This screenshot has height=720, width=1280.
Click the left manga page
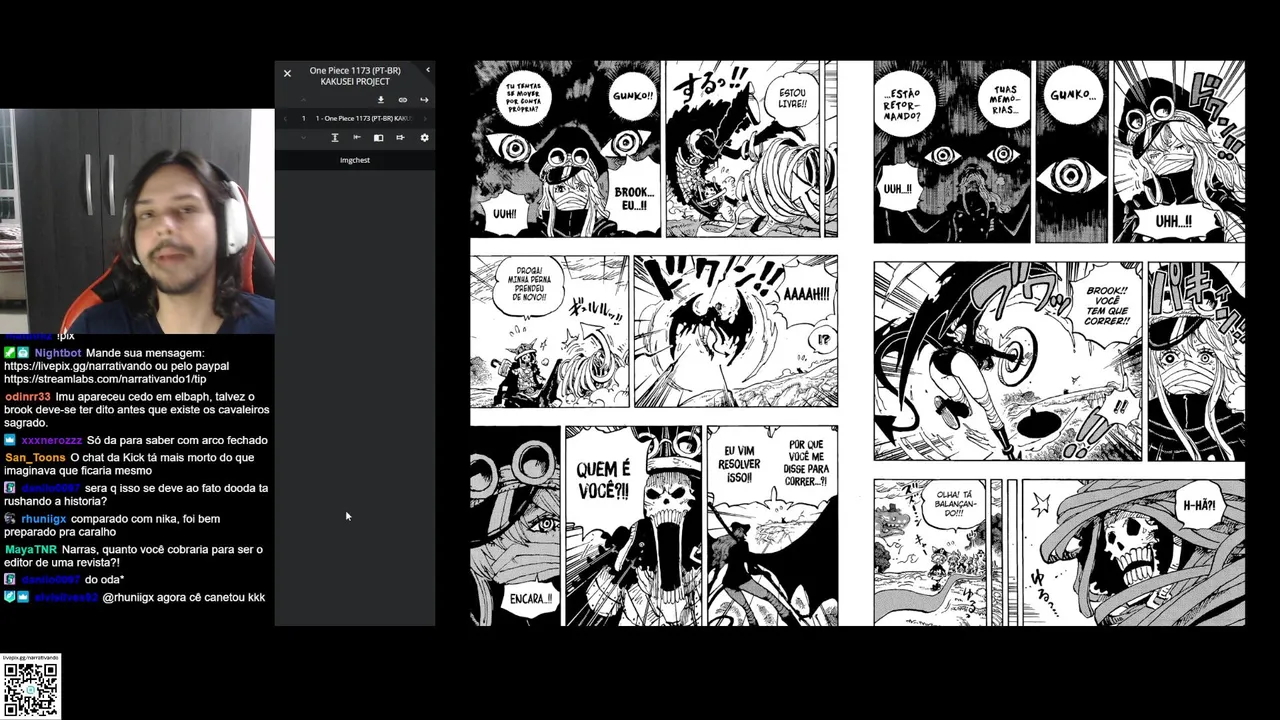(655, 343)
